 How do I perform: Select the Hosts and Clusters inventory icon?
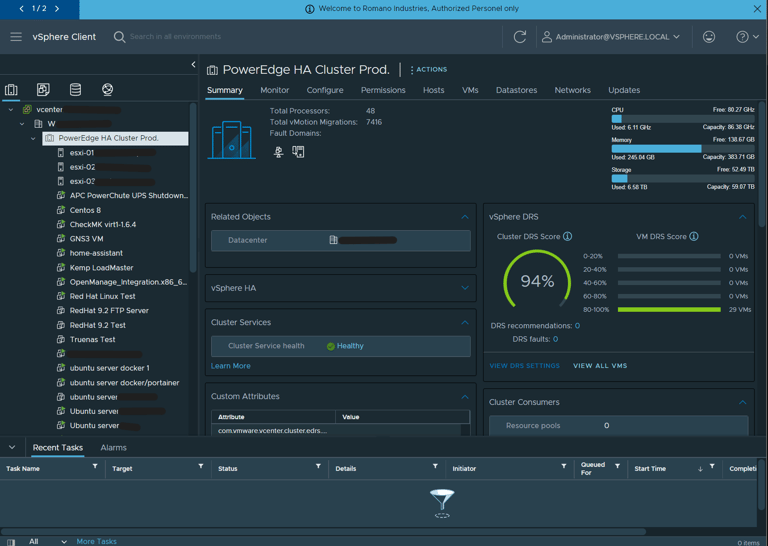(x=11, y=90)
